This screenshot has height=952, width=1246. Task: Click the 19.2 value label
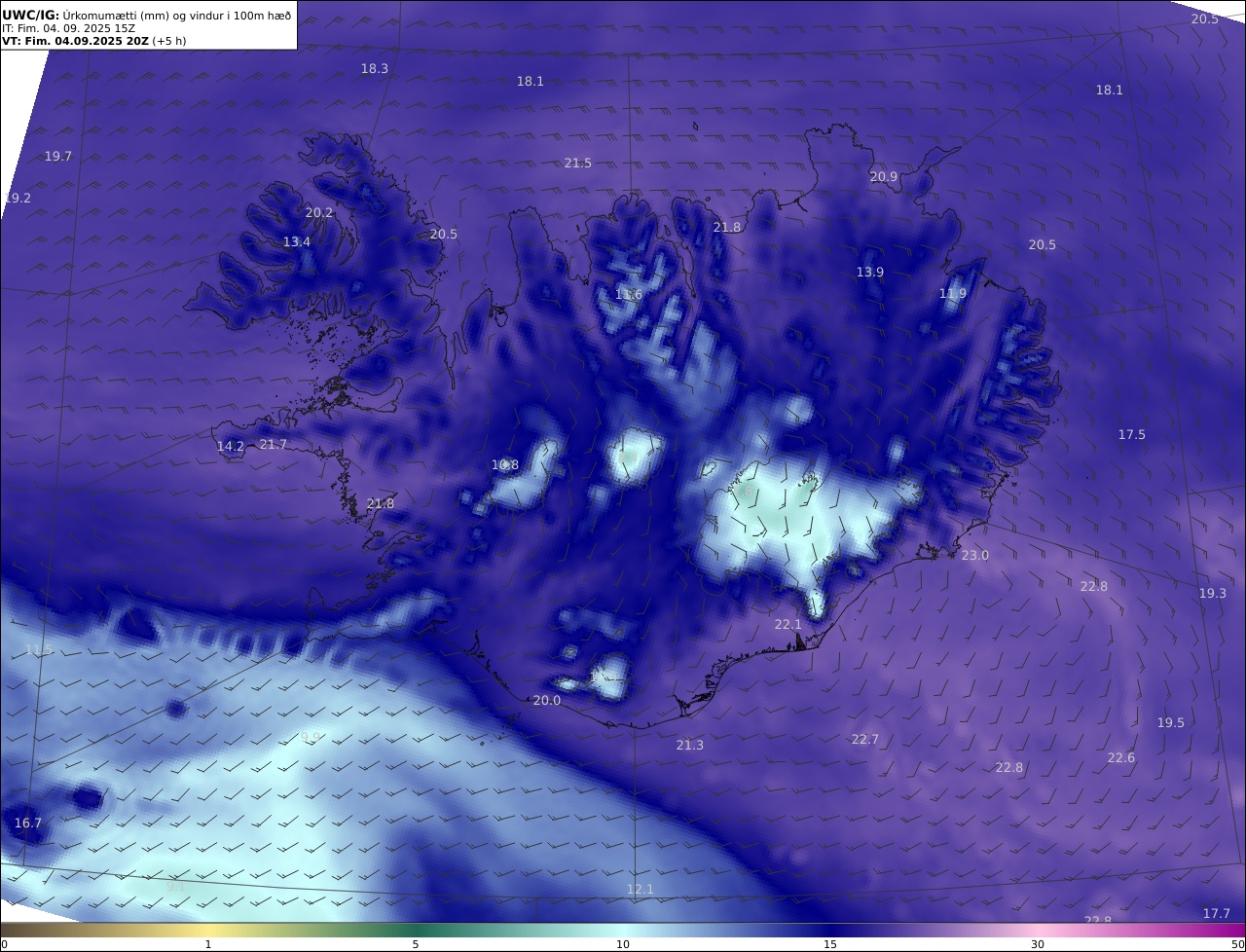click(x=18, y=199)
